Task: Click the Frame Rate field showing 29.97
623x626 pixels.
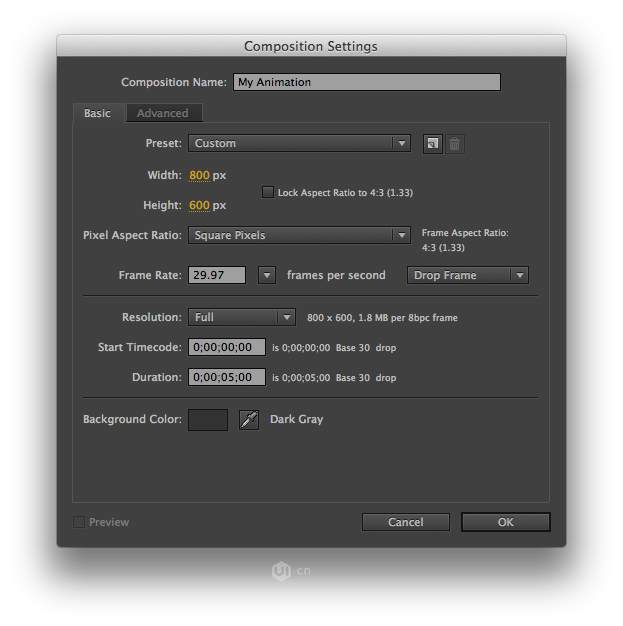Action: click(217, 275)
